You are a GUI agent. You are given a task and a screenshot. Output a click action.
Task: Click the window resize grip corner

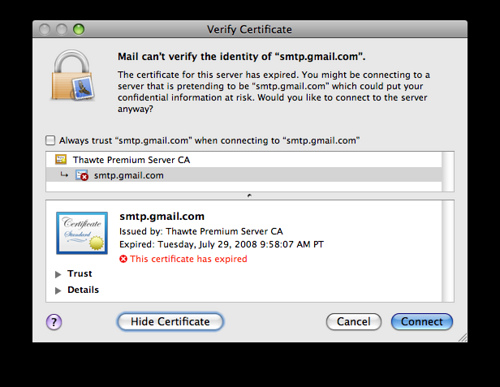coord(463,338)
